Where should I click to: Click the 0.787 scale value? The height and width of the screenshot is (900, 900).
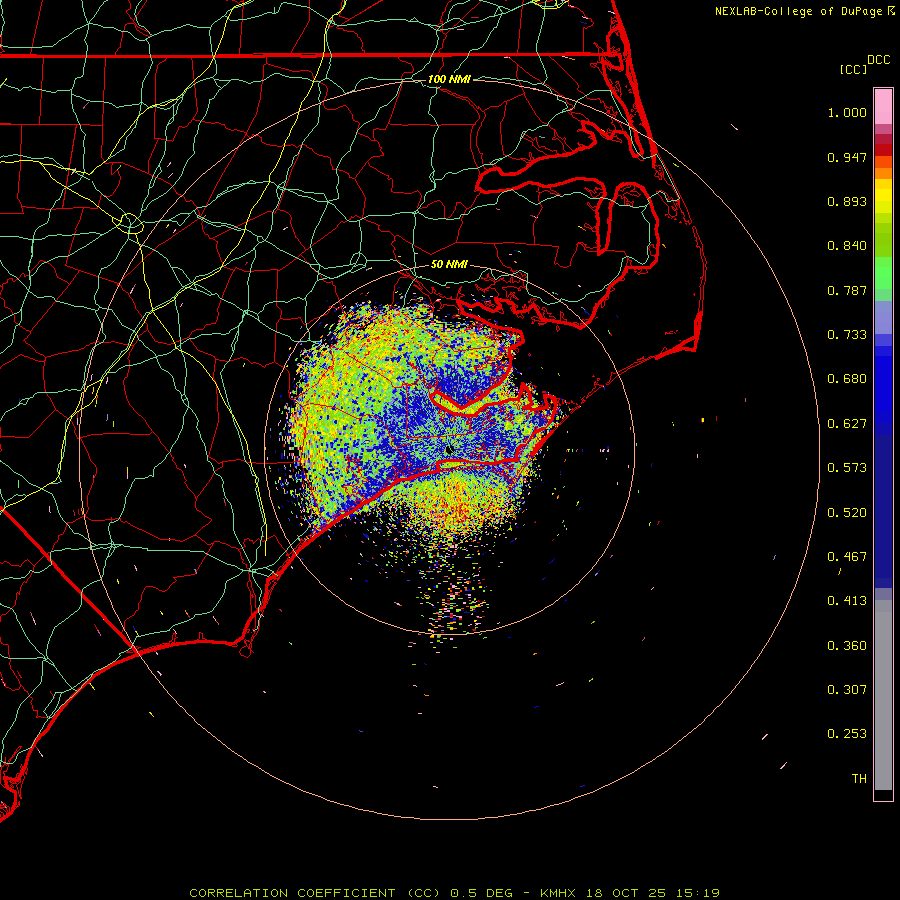(847, 290)
